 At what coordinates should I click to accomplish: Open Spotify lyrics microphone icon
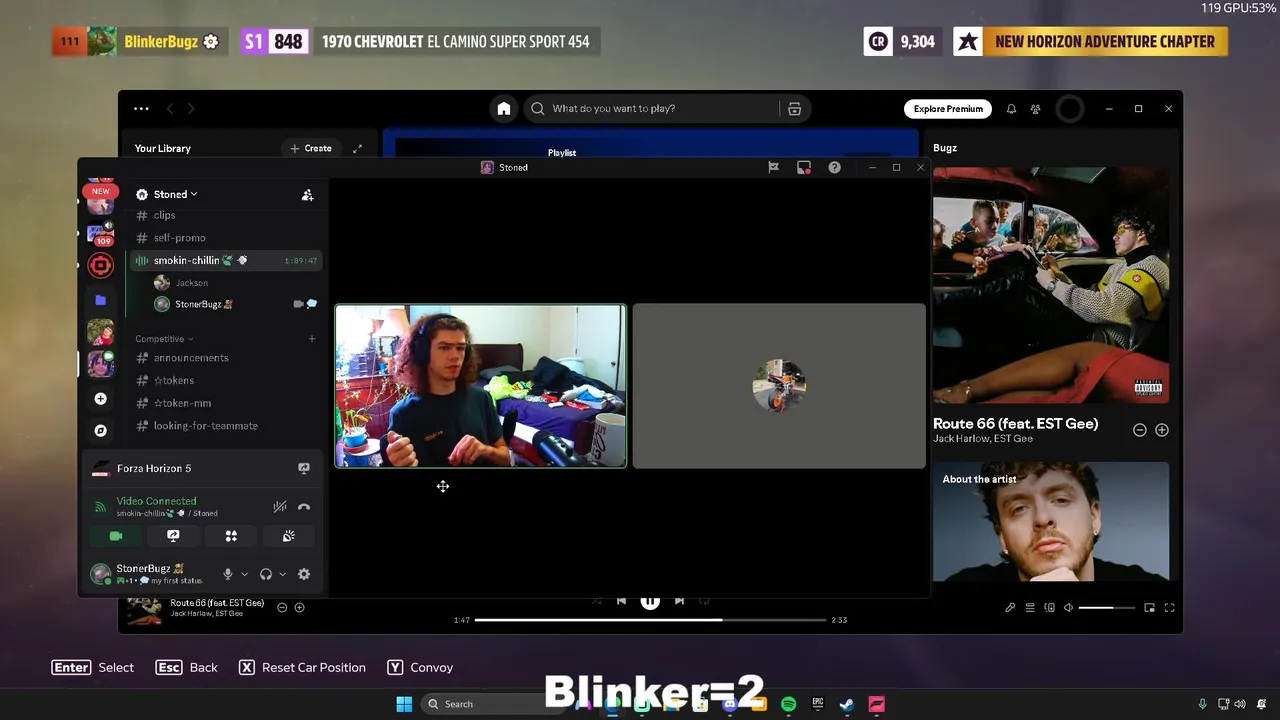point(1010,608)
